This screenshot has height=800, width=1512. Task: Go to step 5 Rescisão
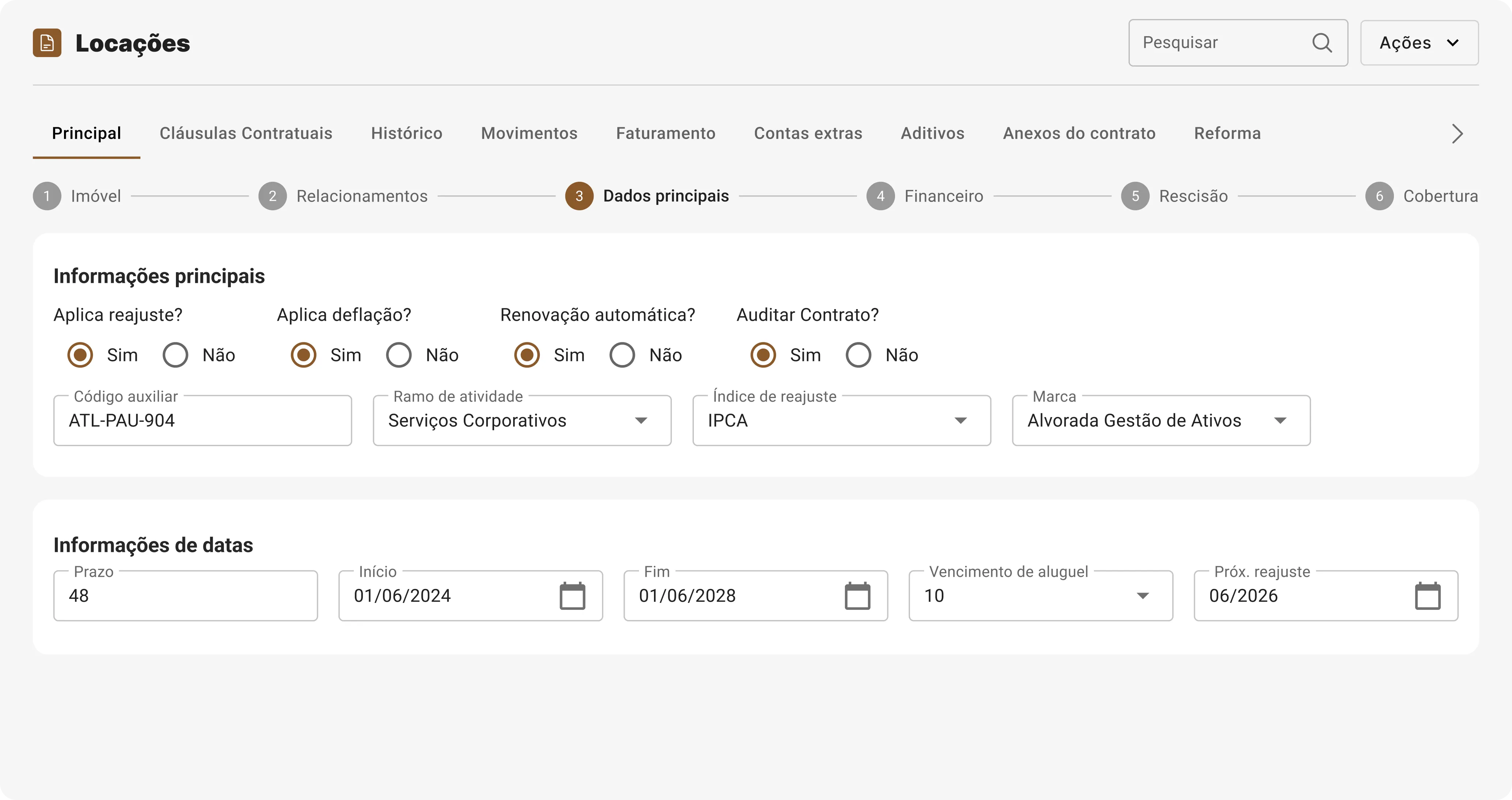click(1174, 196)
